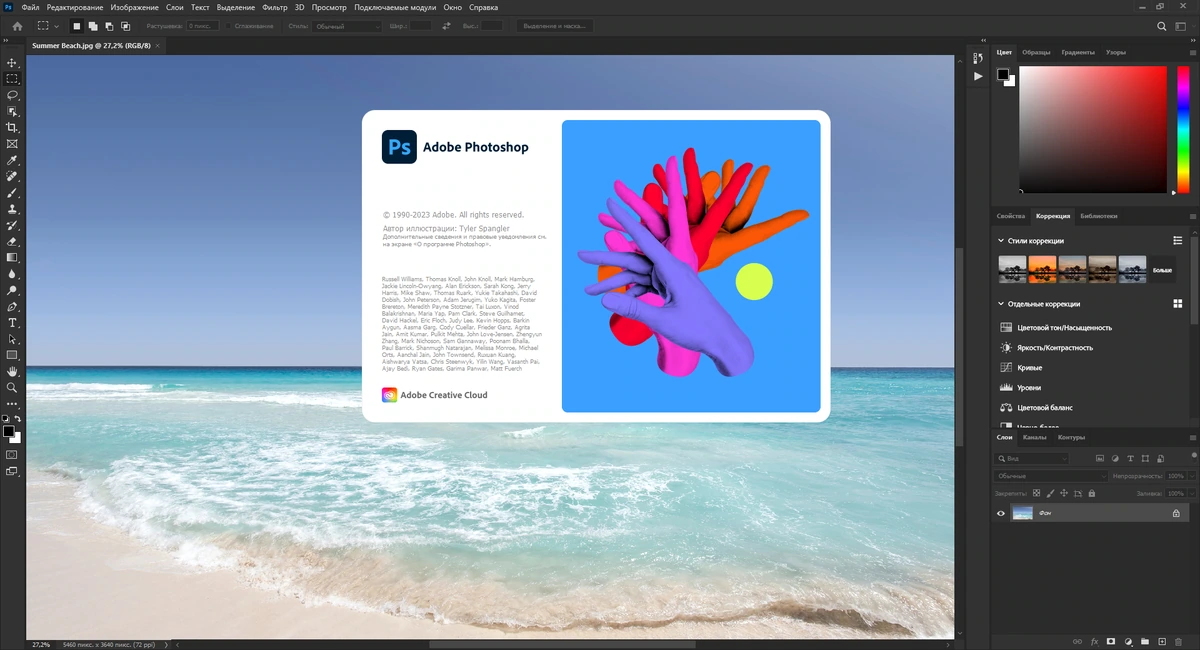Open the Изображение menu
The width and height of the screenshot is (1200, 650).
tap(136, 7)
